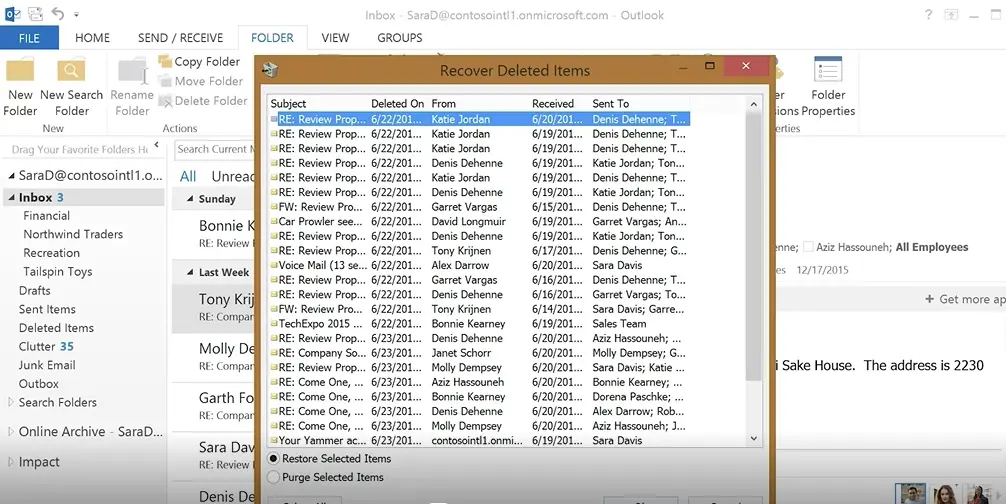This screenshot has width=1006, height=504.
Task: Click the Undo arrow in quick access toolbar
Action: pyautogui.click(x=58, y=14)
